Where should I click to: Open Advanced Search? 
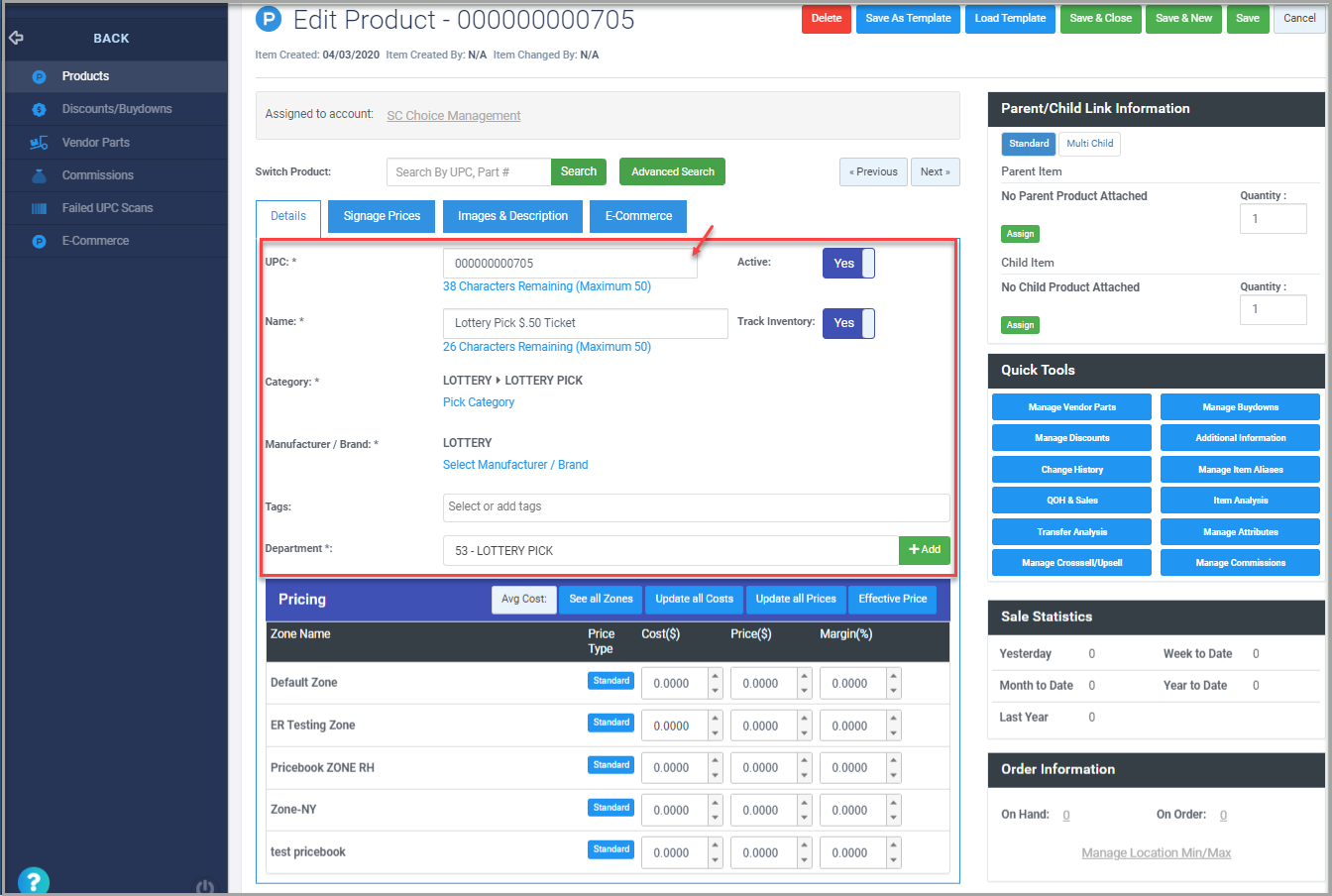(x=673, y=171)
